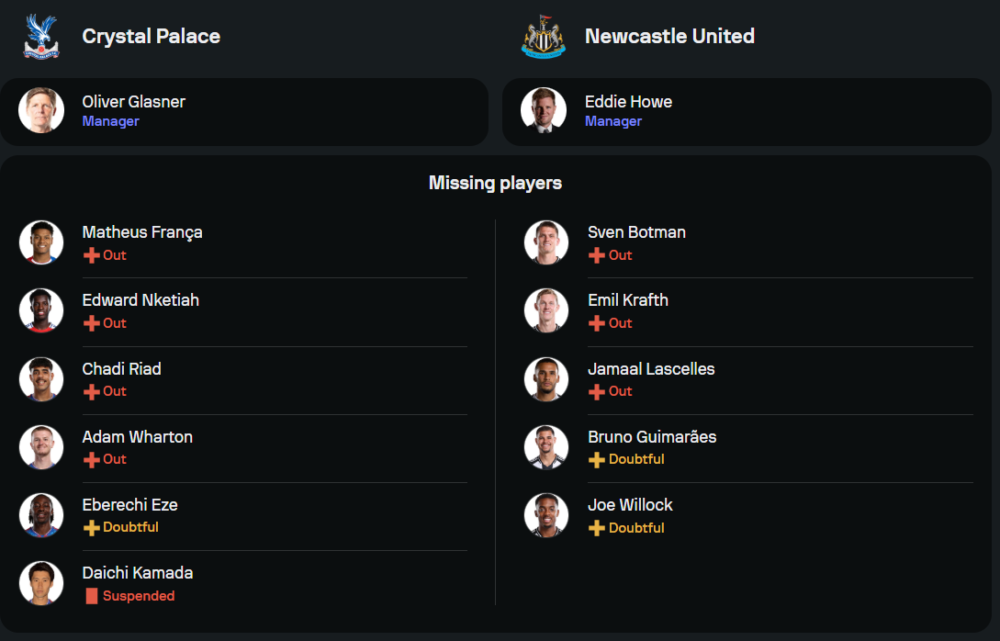Open the Newcastle United team name link
The height and width of the screenshot is (641, 1000).
pyautogui.click(x=669, y=36)
